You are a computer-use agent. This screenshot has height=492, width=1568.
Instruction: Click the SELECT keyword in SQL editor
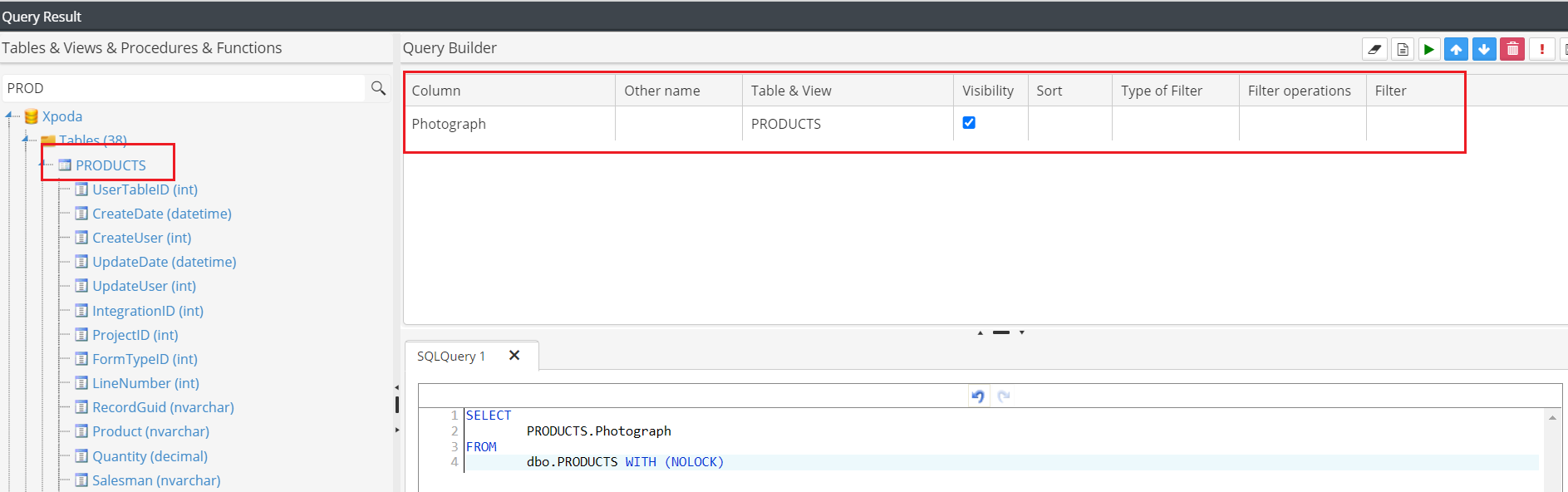pos(489,416)
